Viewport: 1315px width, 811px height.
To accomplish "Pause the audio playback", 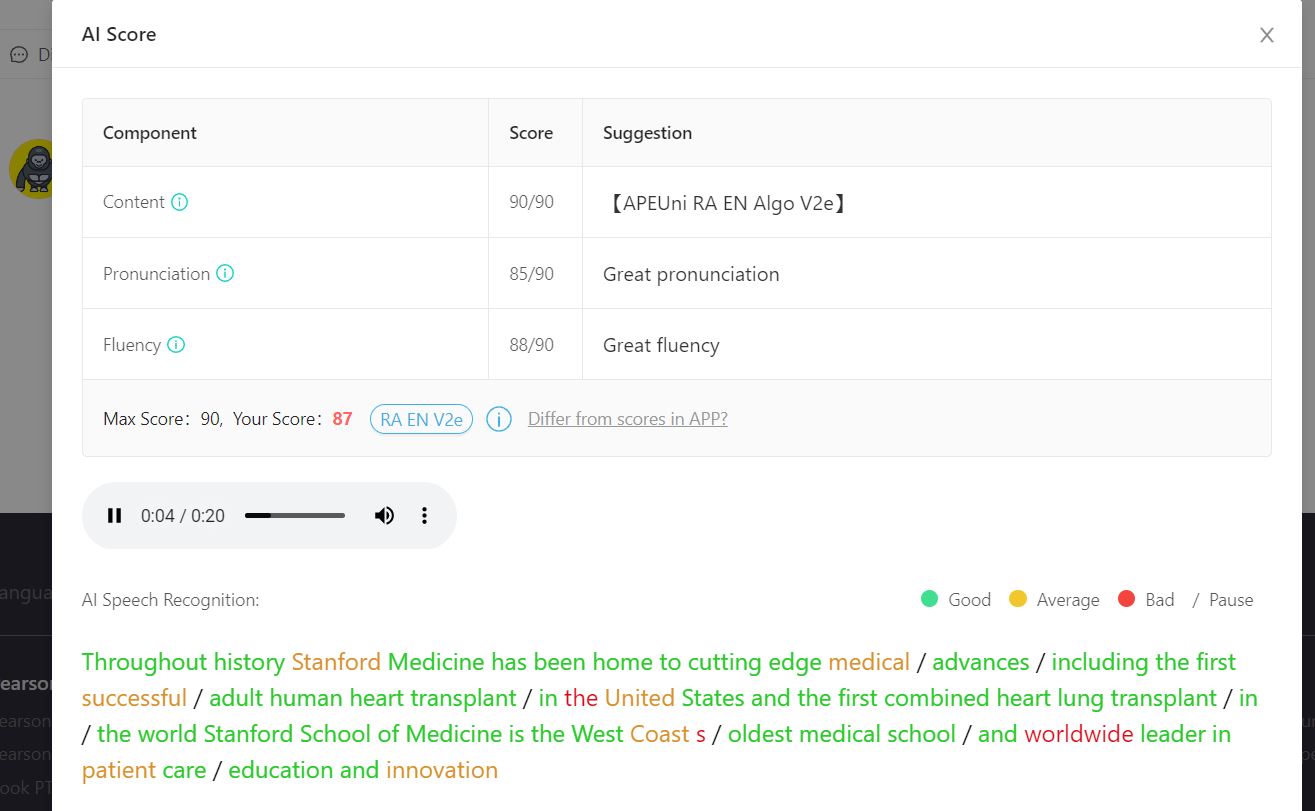I will coord(115,516).
